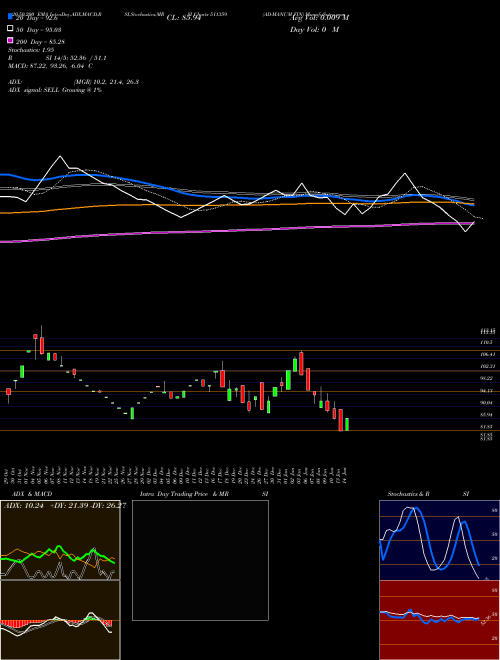Click the MACD values line
The image size is (500, 660).
click(x=51, y=66)
